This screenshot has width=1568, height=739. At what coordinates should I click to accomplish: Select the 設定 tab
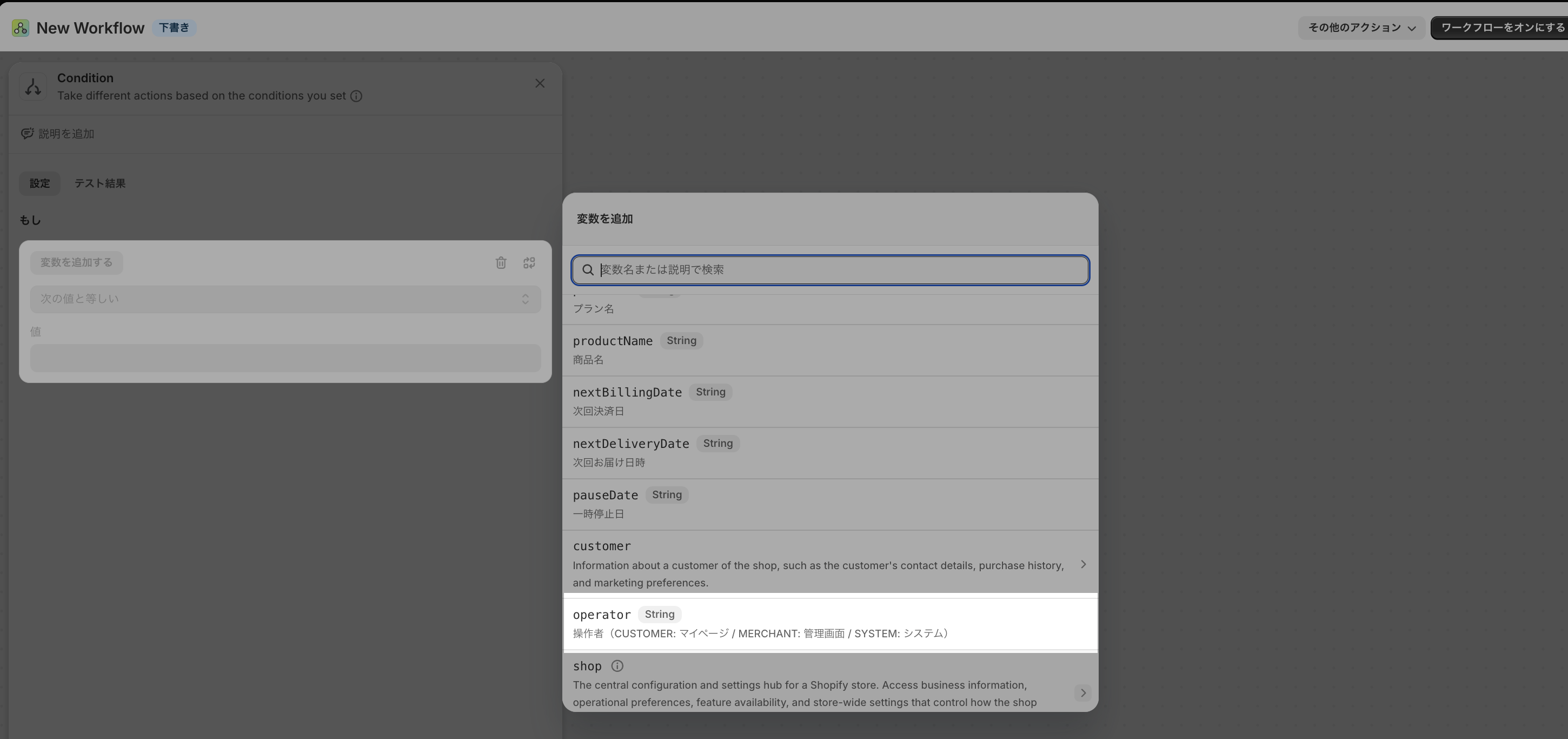tap(39, 183)
